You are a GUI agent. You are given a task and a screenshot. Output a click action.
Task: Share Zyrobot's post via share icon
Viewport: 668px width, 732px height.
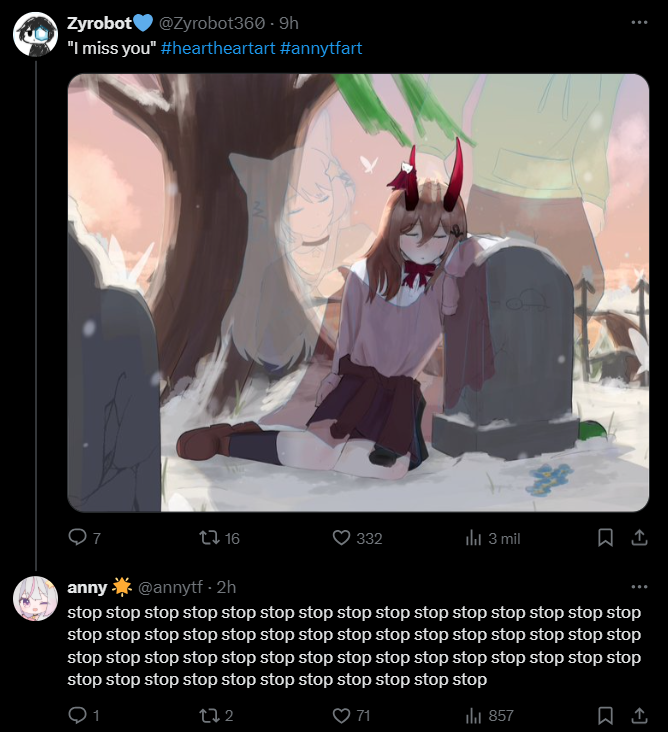pyautogui.click(x=640, y=538)
